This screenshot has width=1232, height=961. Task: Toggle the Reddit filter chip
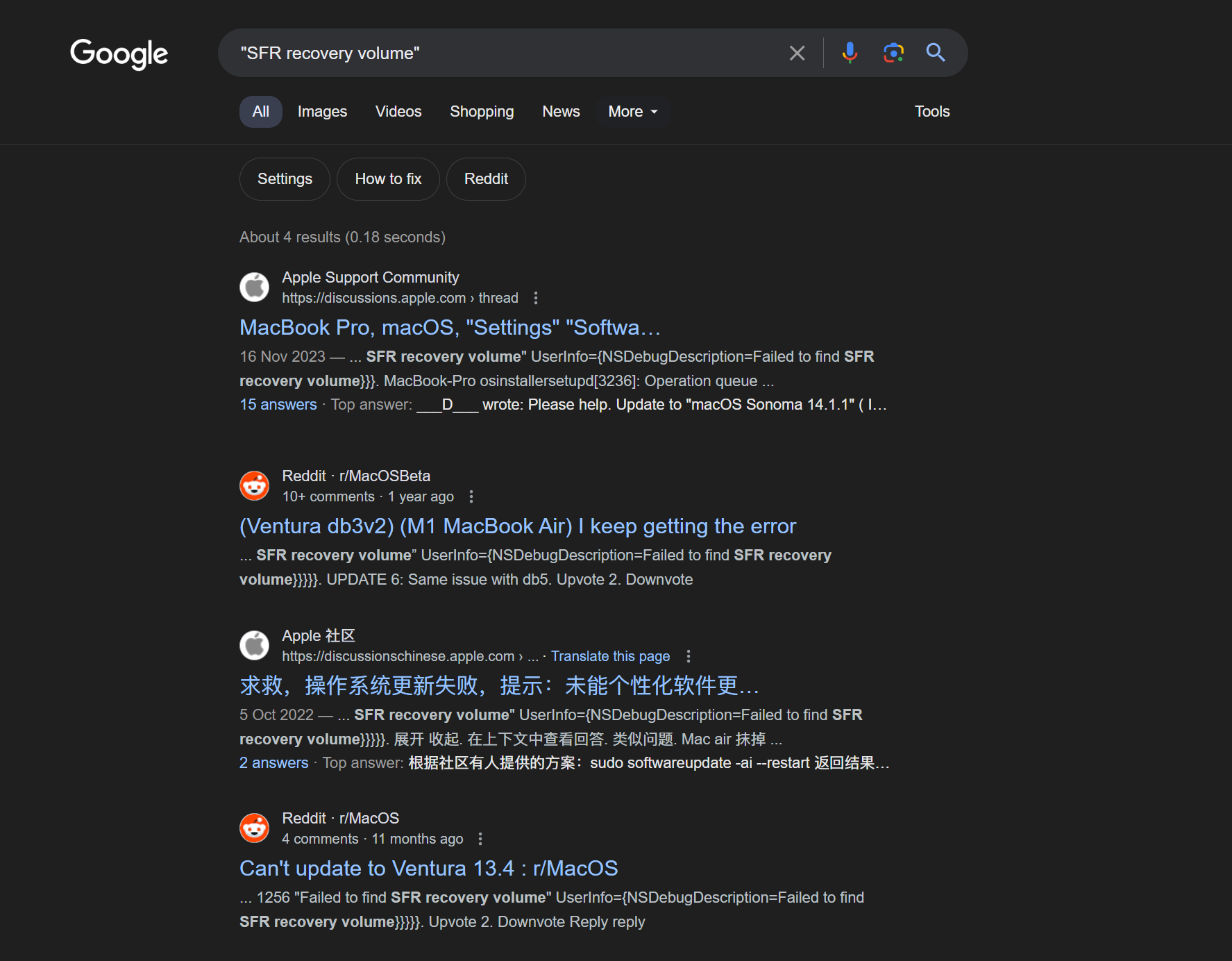click(485, 178)
